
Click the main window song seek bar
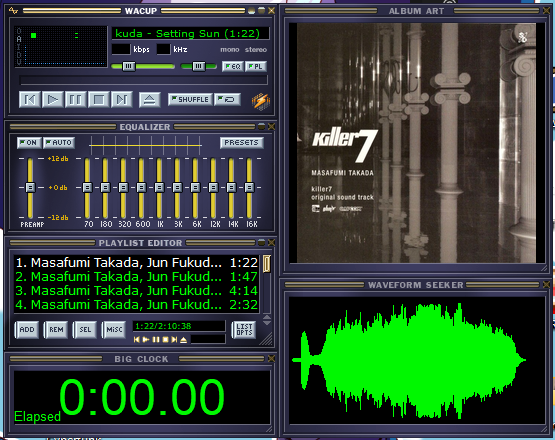143,80
